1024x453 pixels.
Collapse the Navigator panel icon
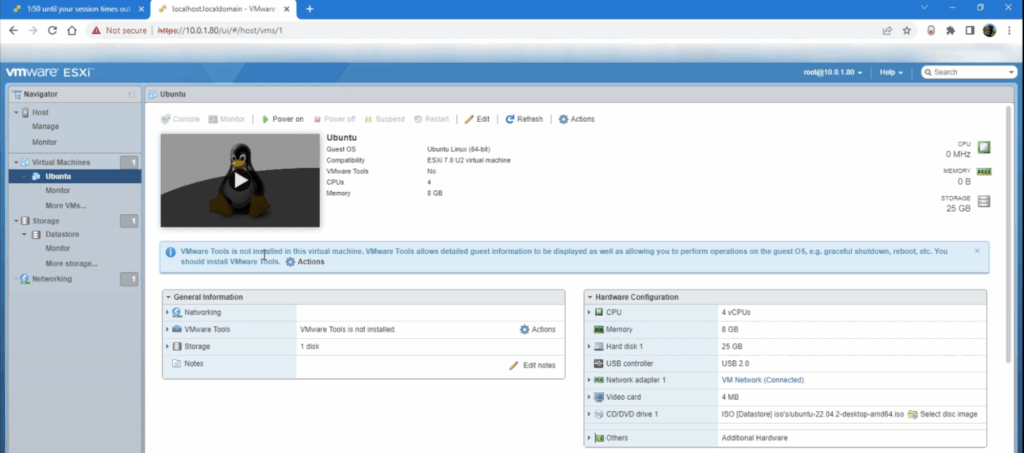click(x=131, y=95)
